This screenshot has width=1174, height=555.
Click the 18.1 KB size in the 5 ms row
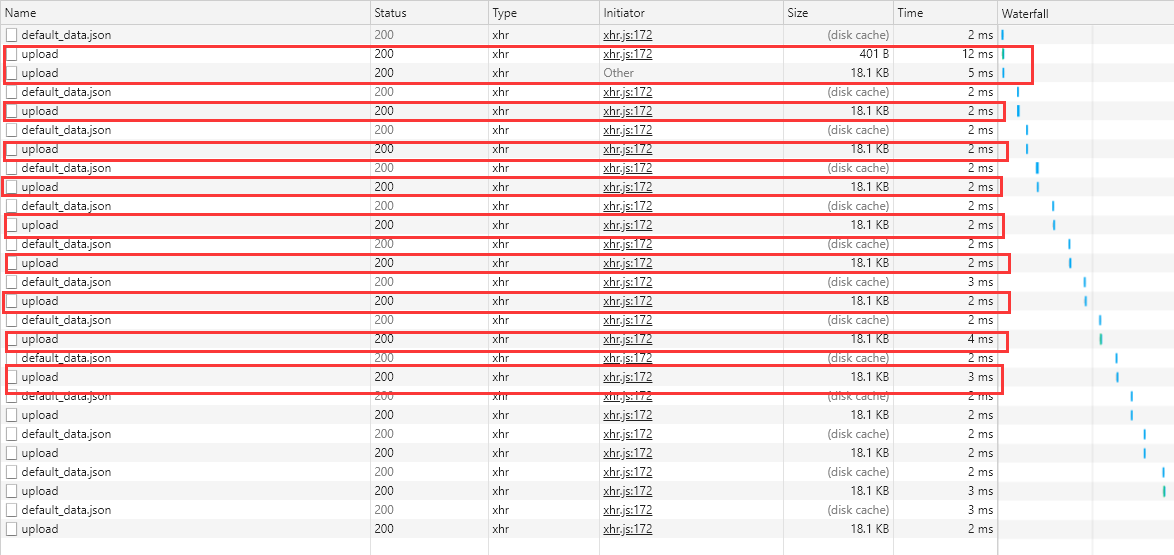click(x=870, y=73)
